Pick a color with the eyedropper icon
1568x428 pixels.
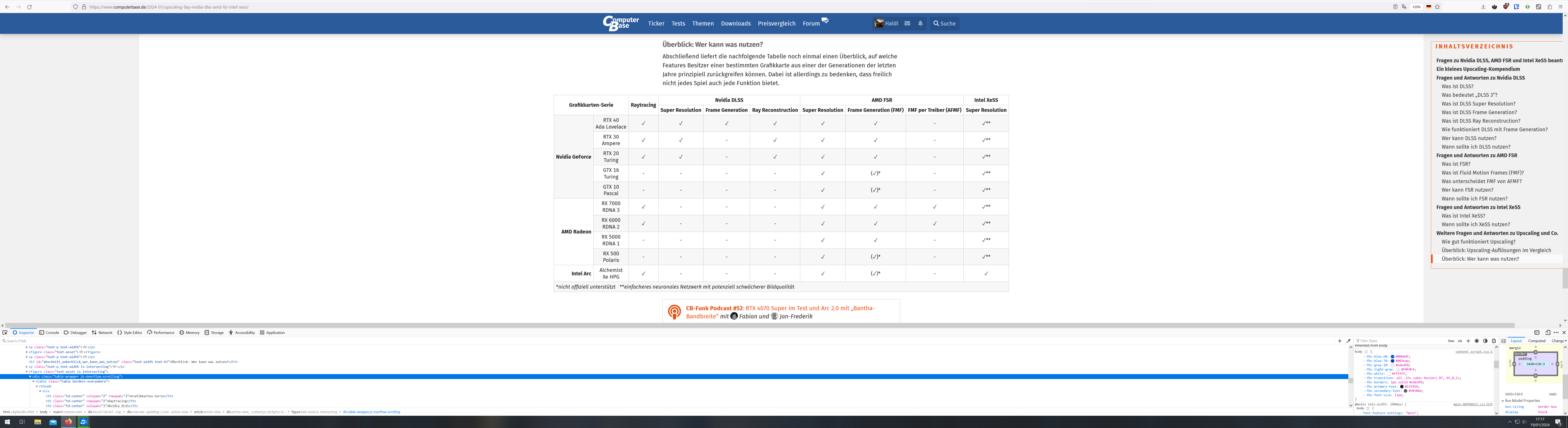click(x=1348, y=341)
